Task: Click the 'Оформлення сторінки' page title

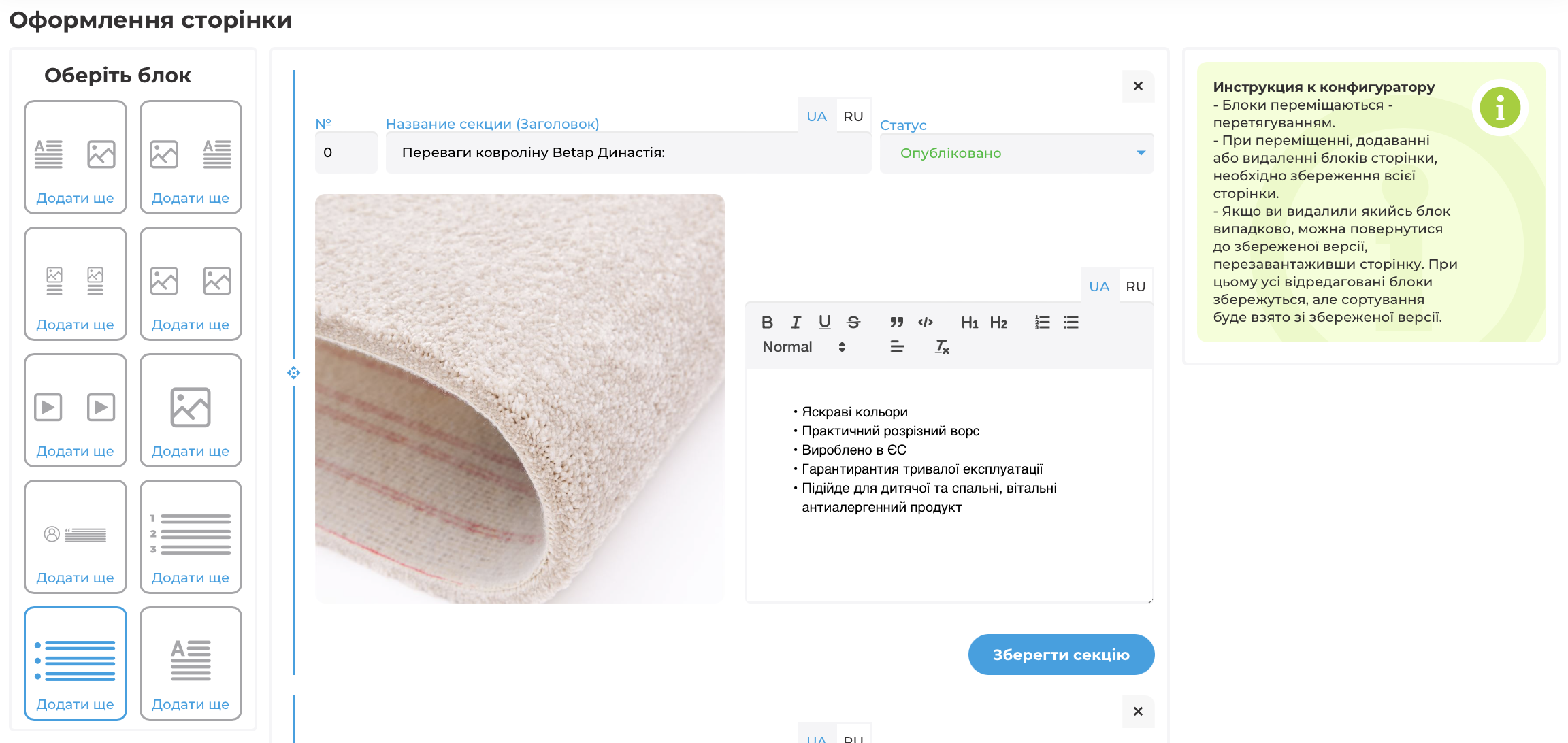Action: pos(150,20)
